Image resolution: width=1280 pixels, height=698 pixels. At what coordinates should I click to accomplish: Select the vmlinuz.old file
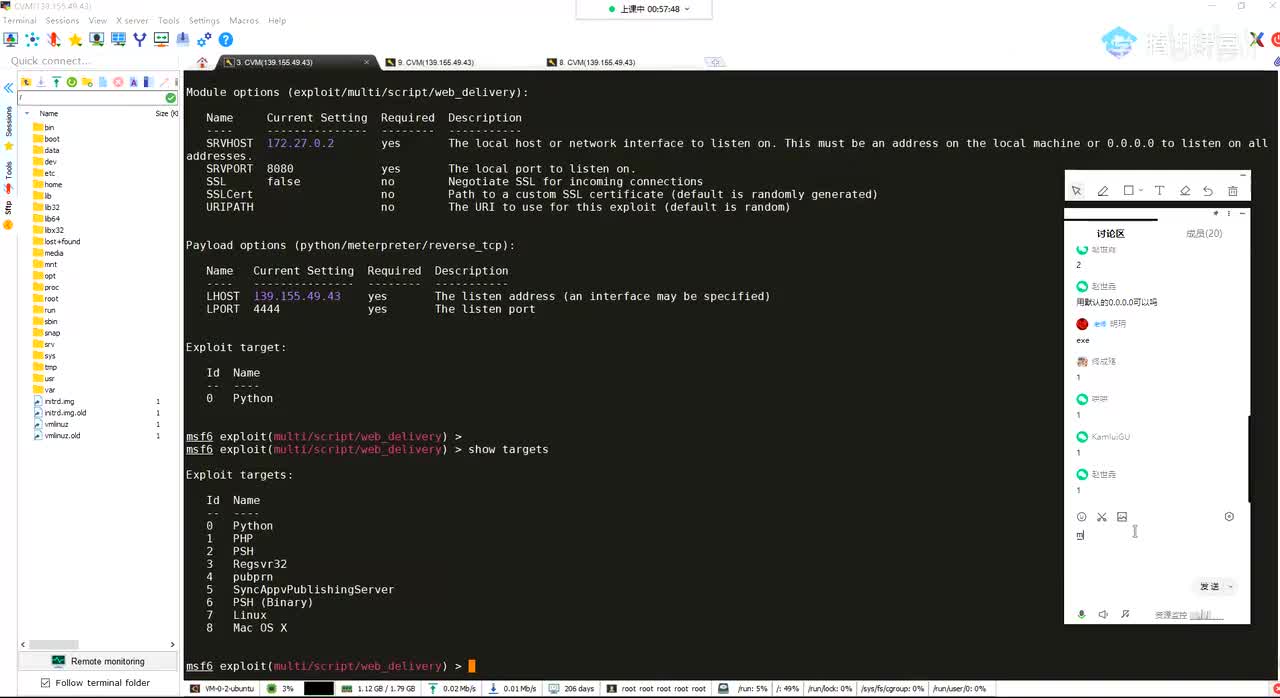tap(56, 436)
